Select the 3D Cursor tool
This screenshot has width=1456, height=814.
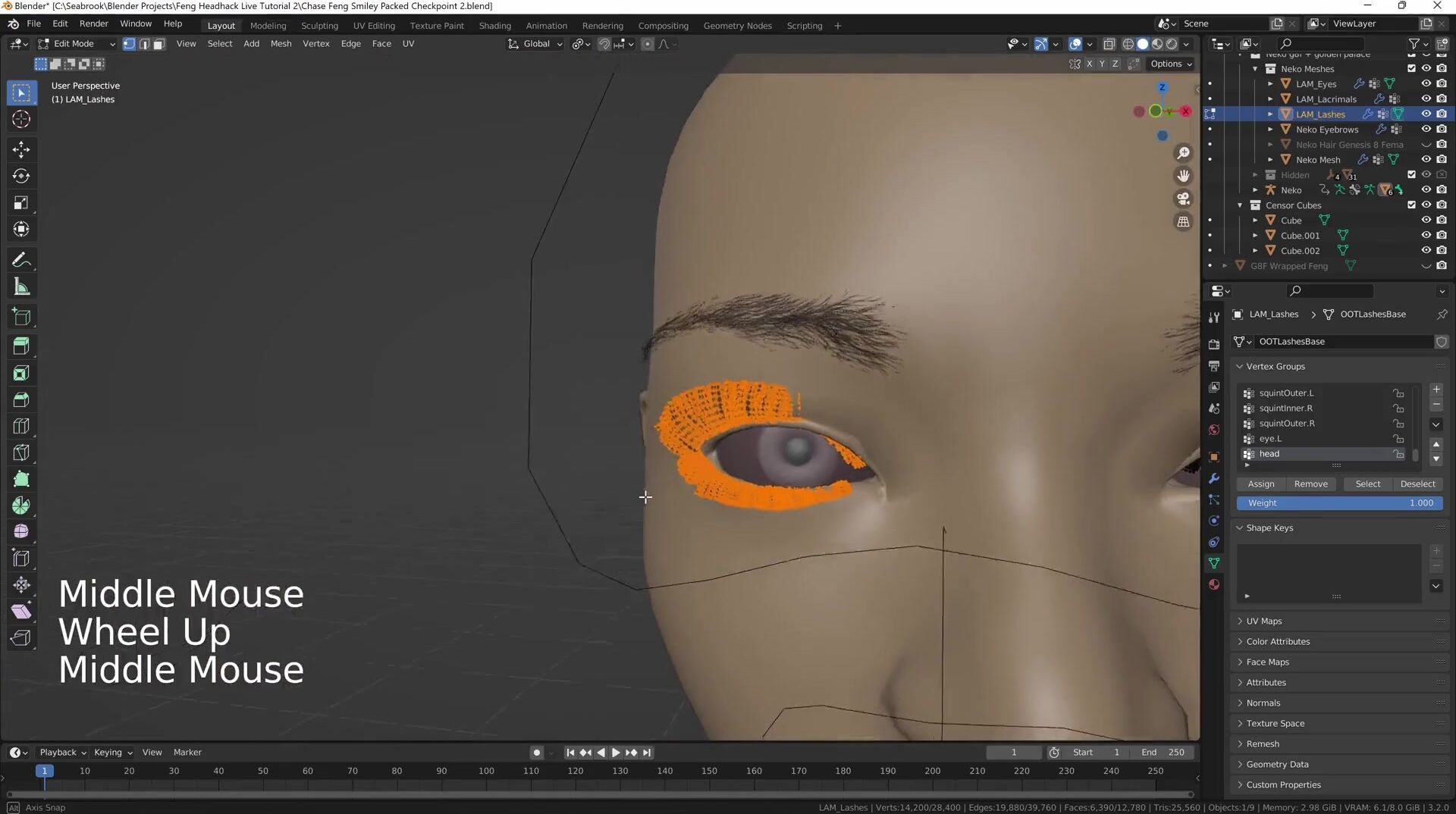pos(21,119)
